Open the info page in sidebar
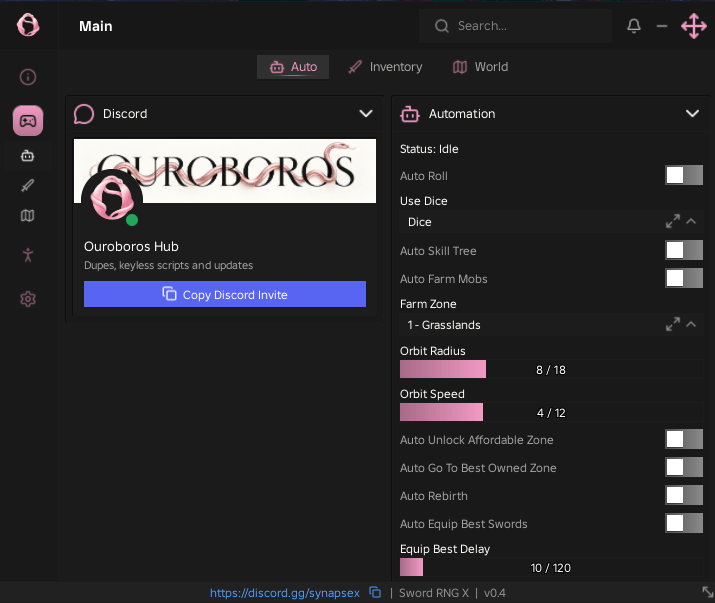This screenshot has width=715, height=603. pyautogui.click(x=28, y=77)
